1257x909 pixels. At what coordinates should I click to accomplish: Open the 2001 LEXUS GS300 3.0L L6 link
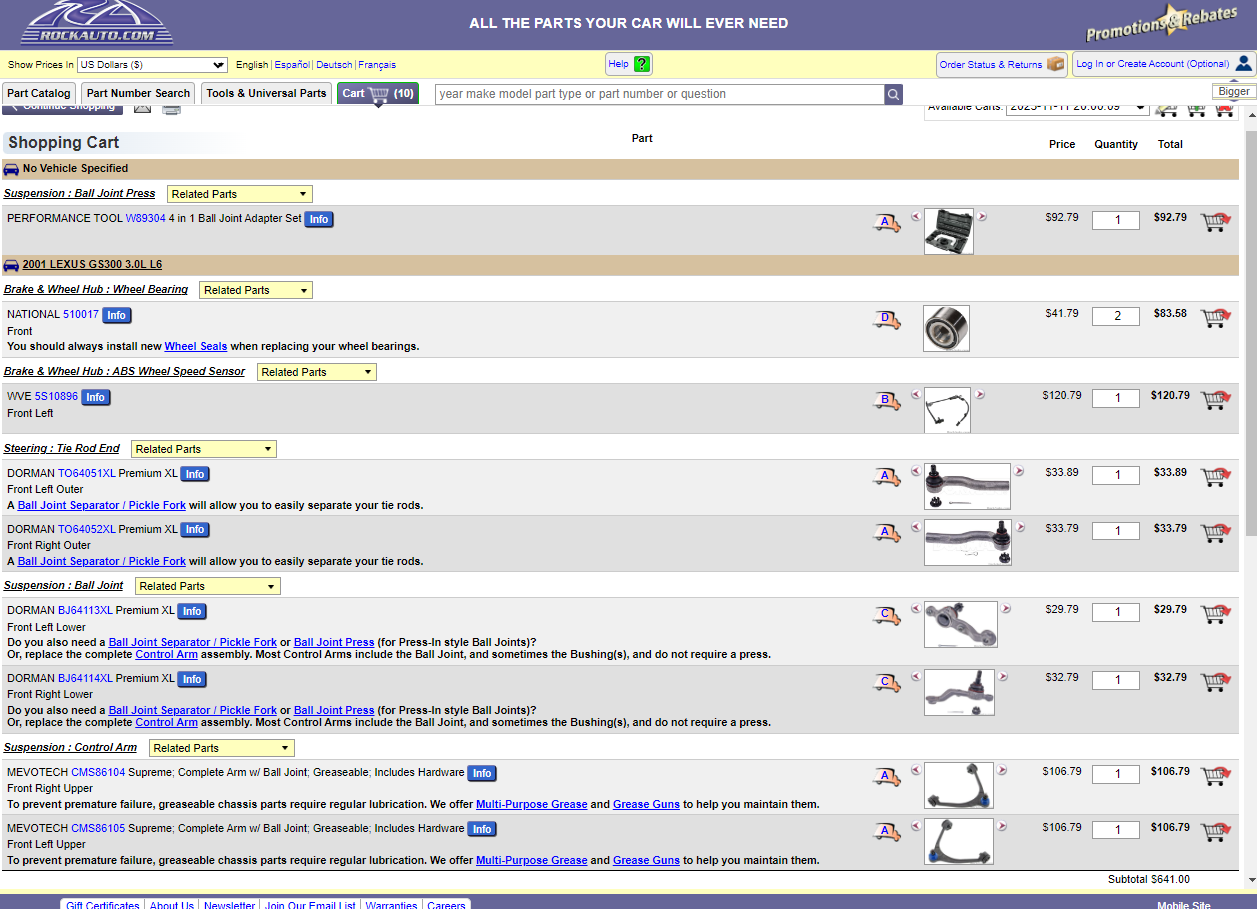tap(92, 265)
